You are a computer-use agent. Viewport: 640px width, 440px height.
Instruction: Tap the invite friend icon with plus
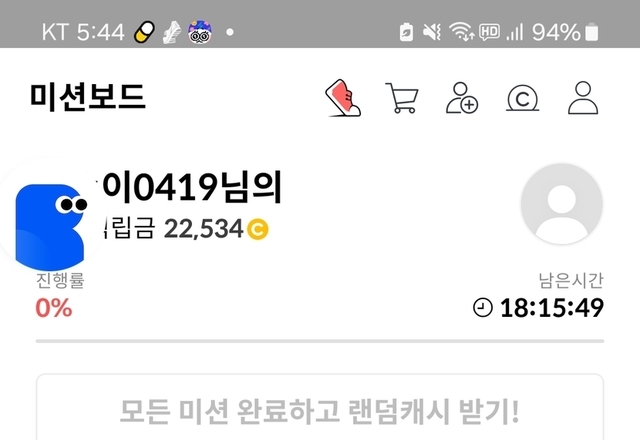462,98
